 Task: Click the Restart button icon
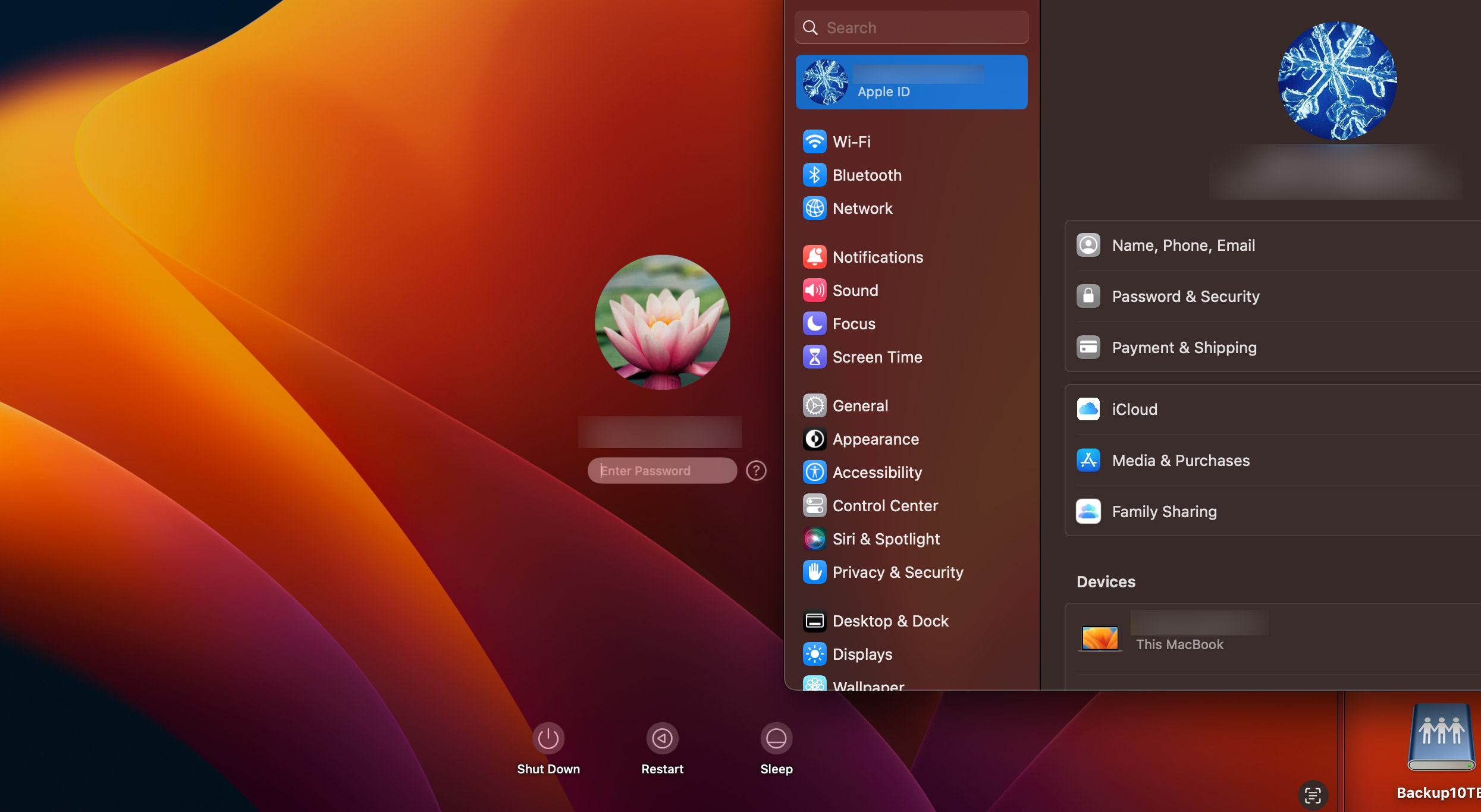[662, 738]
